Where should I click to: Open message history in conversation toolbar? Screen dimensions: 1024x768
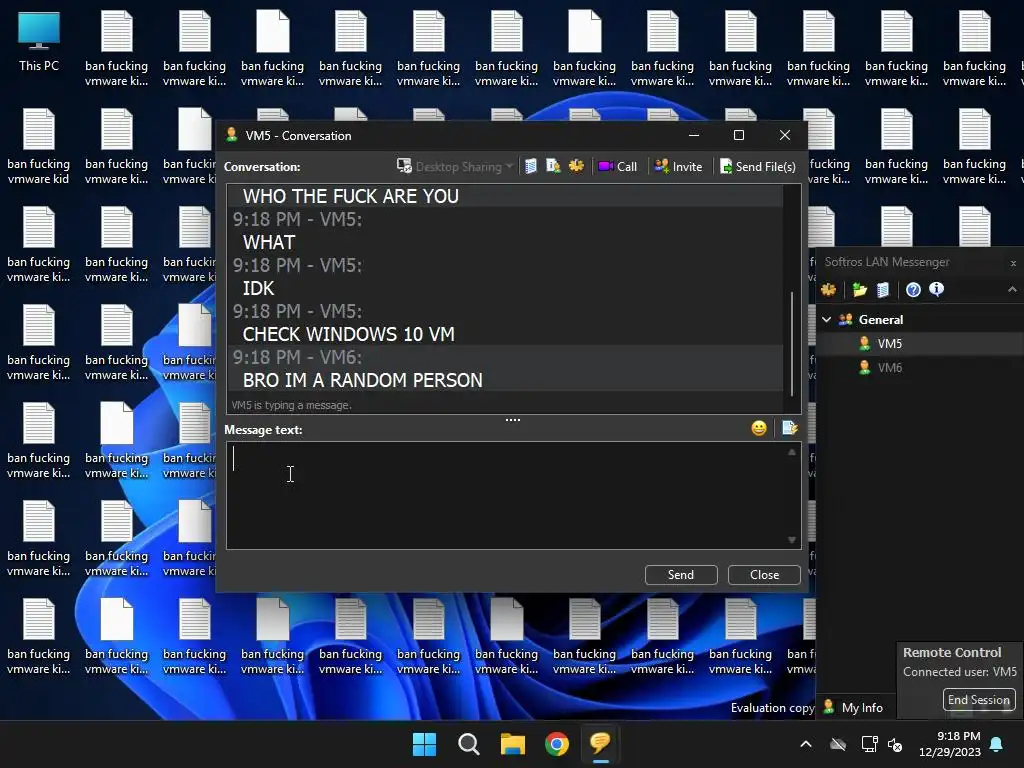(531, 167)
